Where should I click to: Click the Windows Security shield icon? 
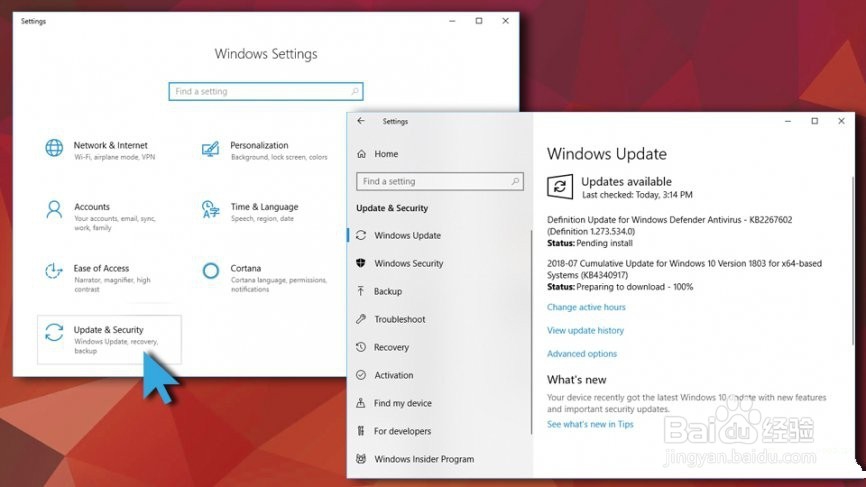pos(361,263)
